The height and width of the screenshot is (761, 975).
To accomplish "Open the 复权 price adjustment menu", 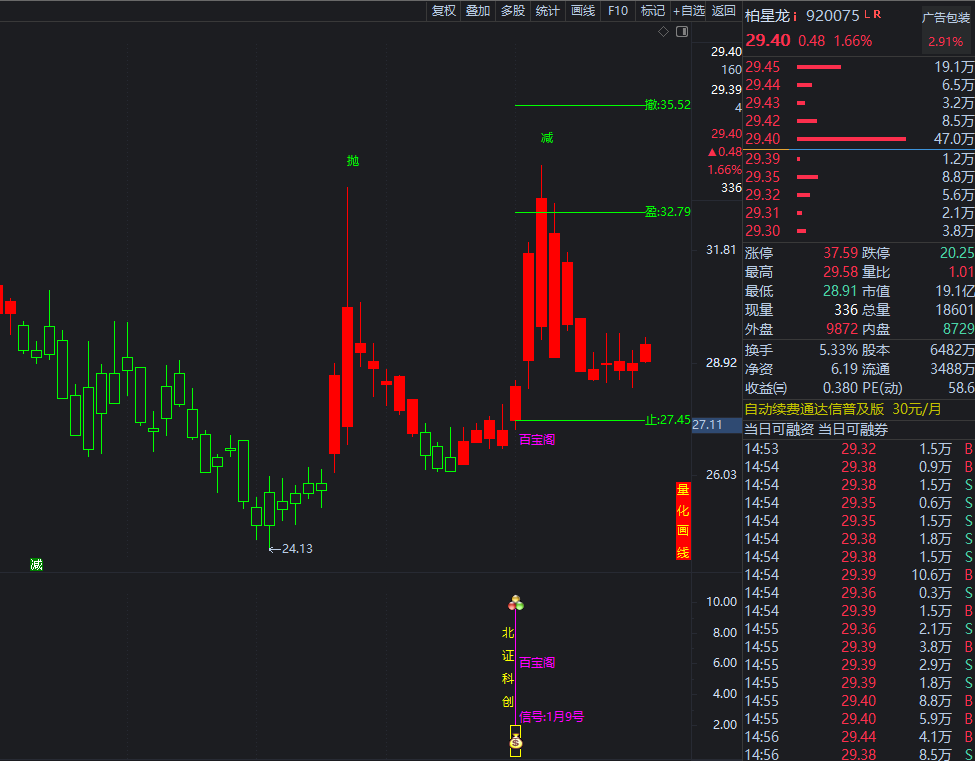I will 443,11.
